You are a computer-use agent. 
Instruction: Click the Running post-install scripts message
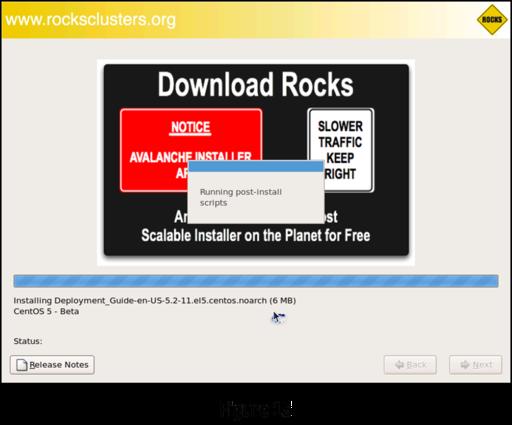(241, 197)
